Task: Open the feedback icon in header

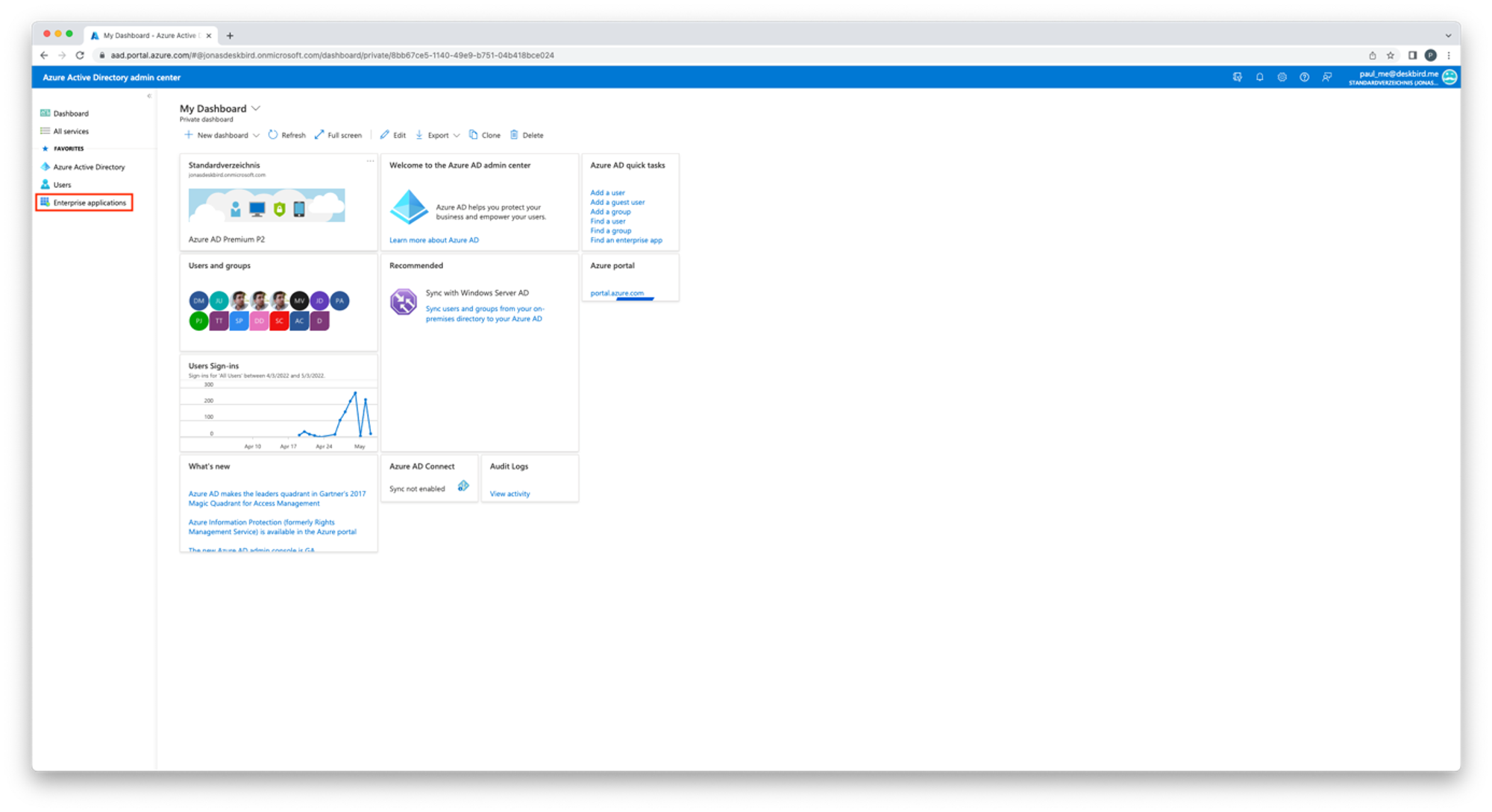Action: [1326, 78]
